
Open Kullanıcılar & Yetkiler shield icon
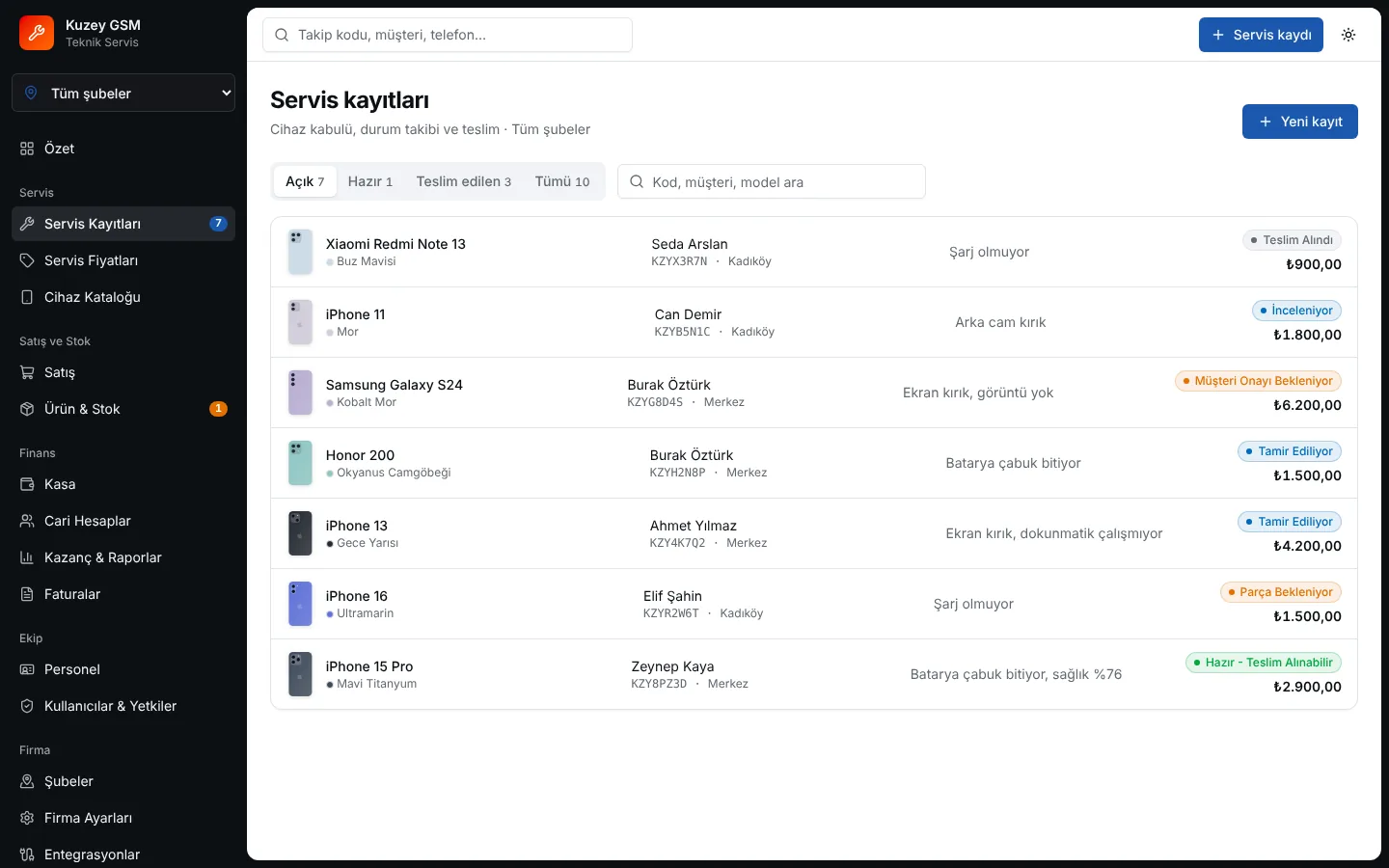tap(27, 706)
